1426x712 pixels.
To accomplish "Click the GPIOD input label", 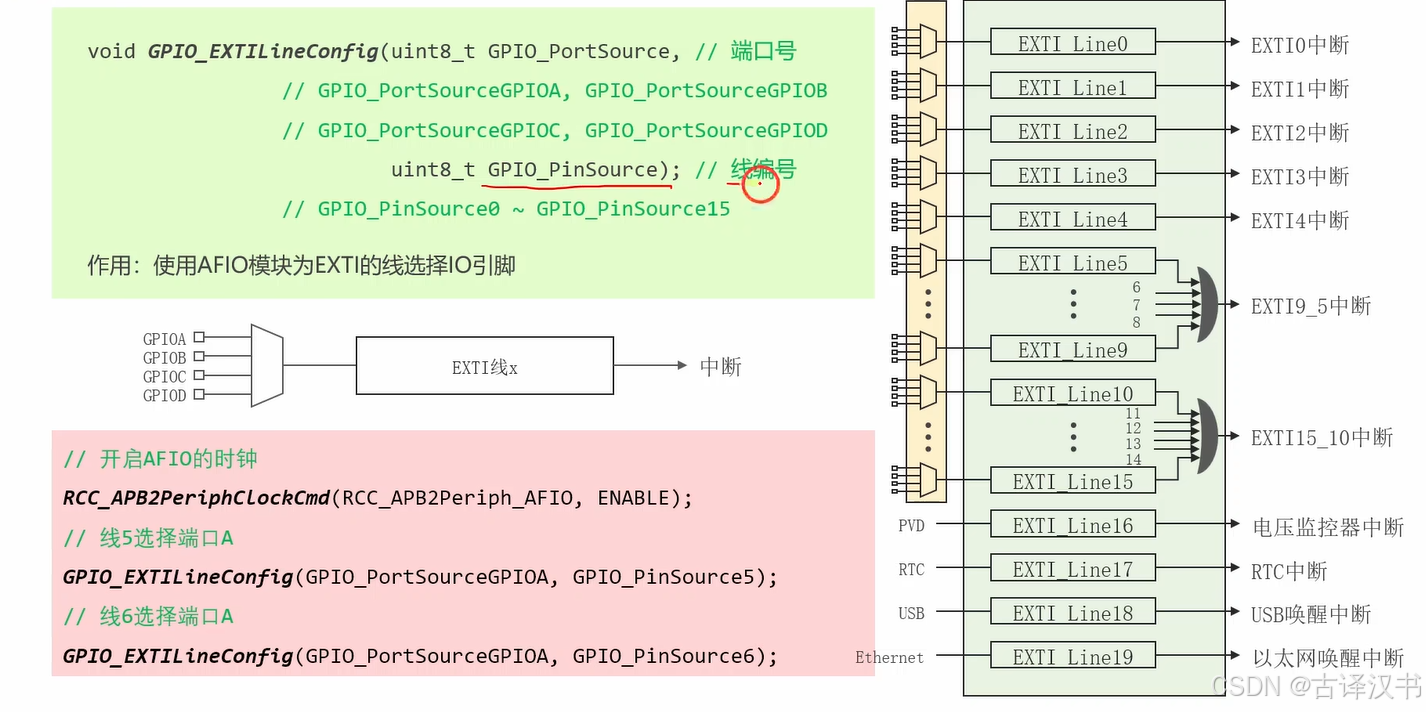I will click(x=165, y=396).
